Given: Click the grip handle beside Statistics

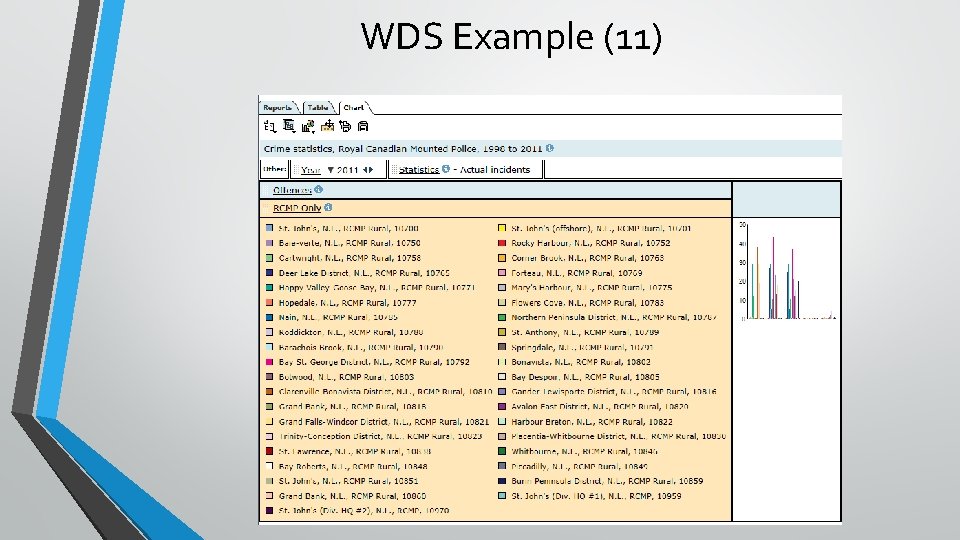Looking at the screenshot, I should 394,170.
